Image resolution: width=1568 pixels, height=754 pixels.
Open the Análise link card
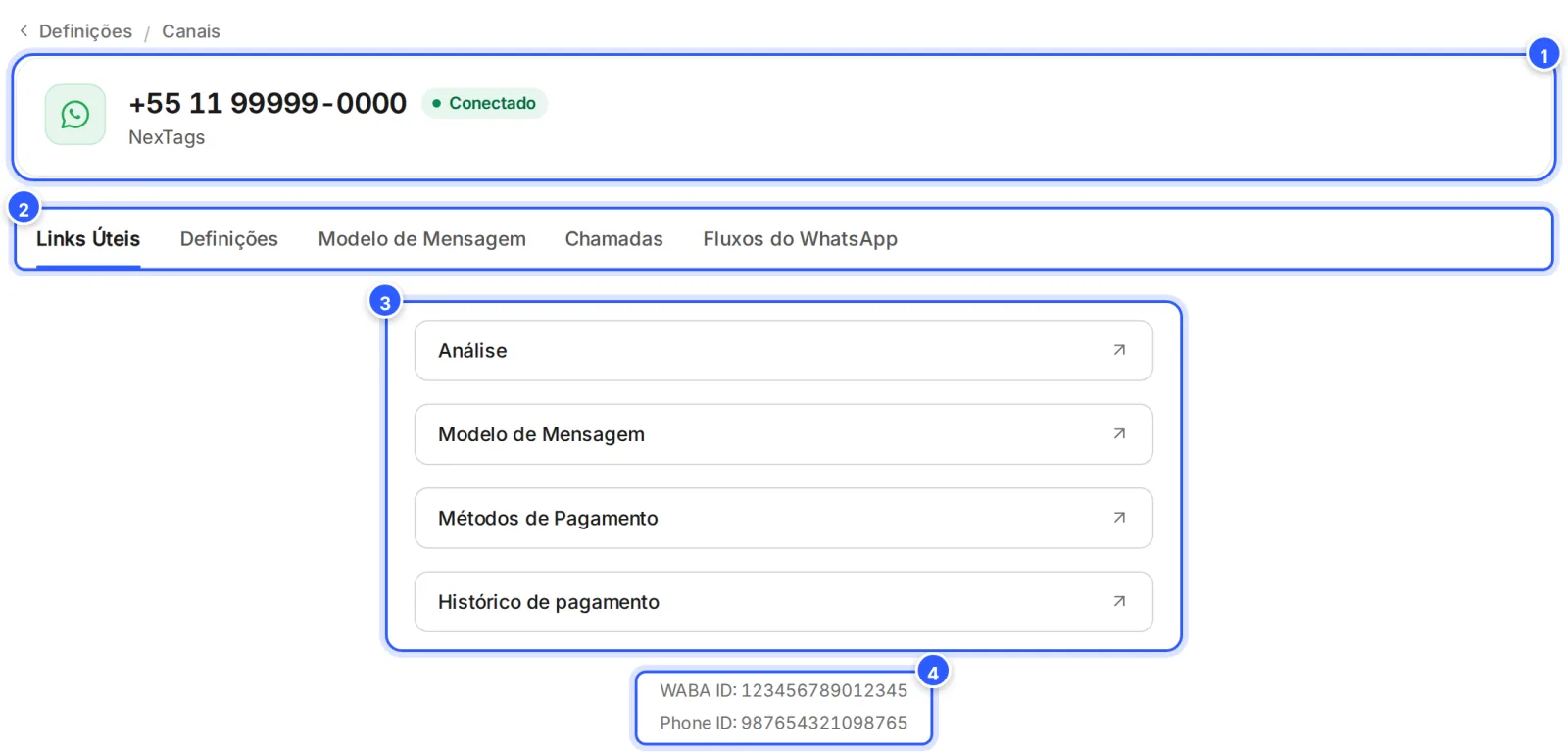(x=784, y=350)
